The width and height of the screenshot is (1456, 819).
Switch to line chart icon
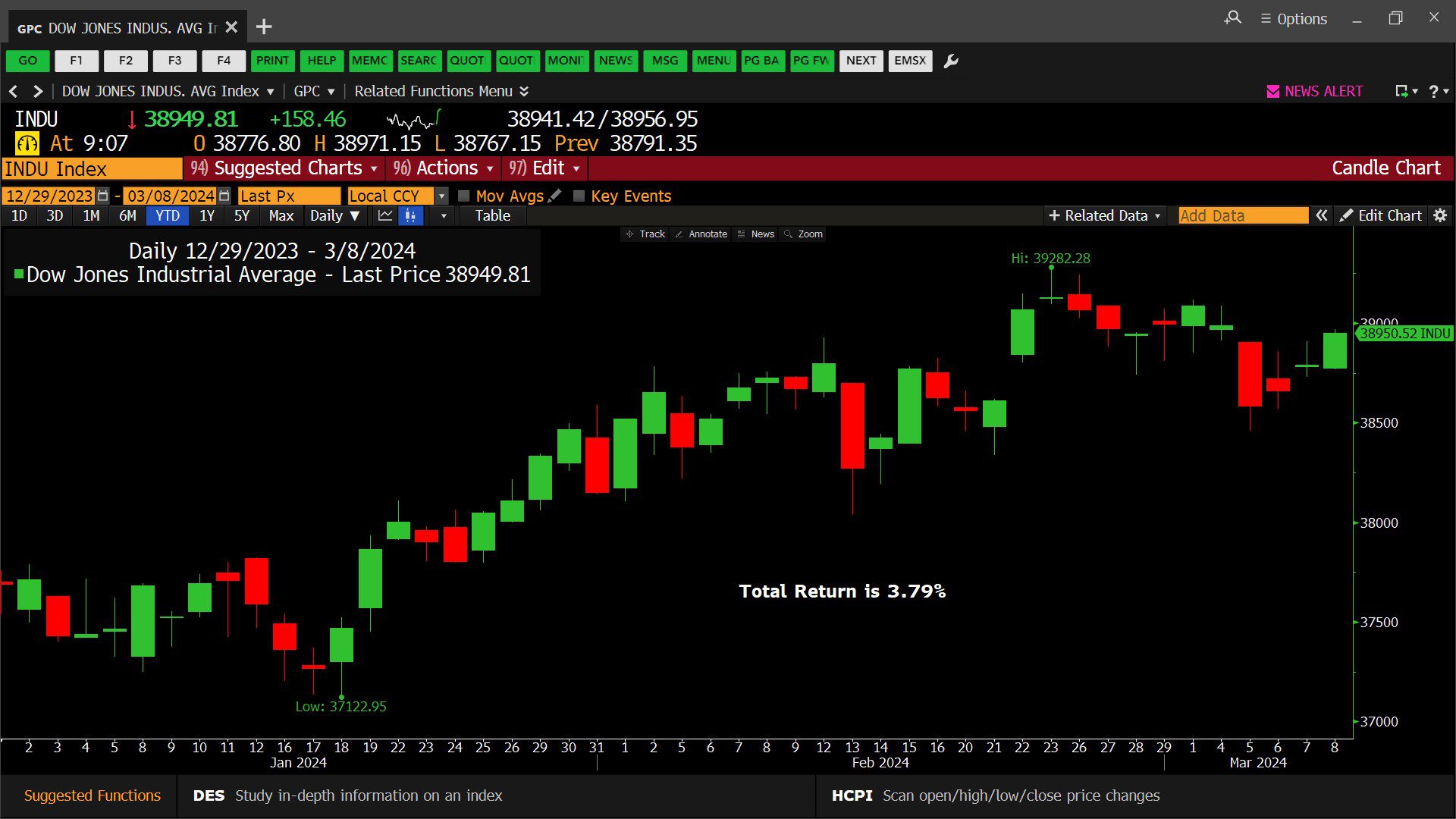385,216
